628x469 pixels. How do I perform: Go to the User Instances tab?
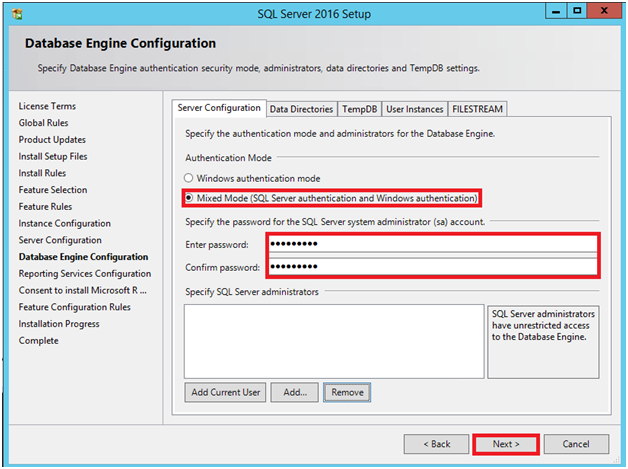pos(414,108)
